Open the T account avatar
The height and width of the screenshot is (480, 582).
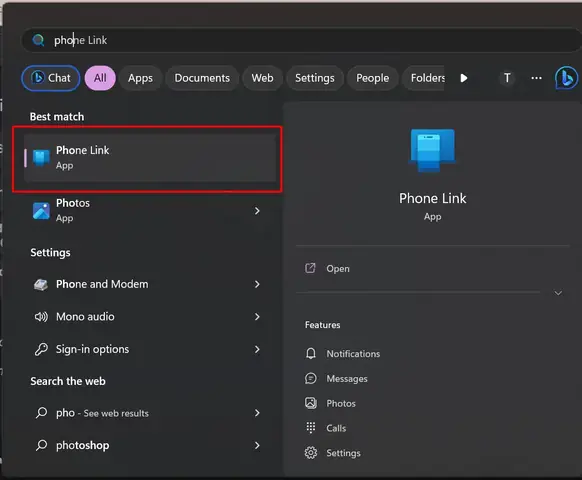(507, 78)
